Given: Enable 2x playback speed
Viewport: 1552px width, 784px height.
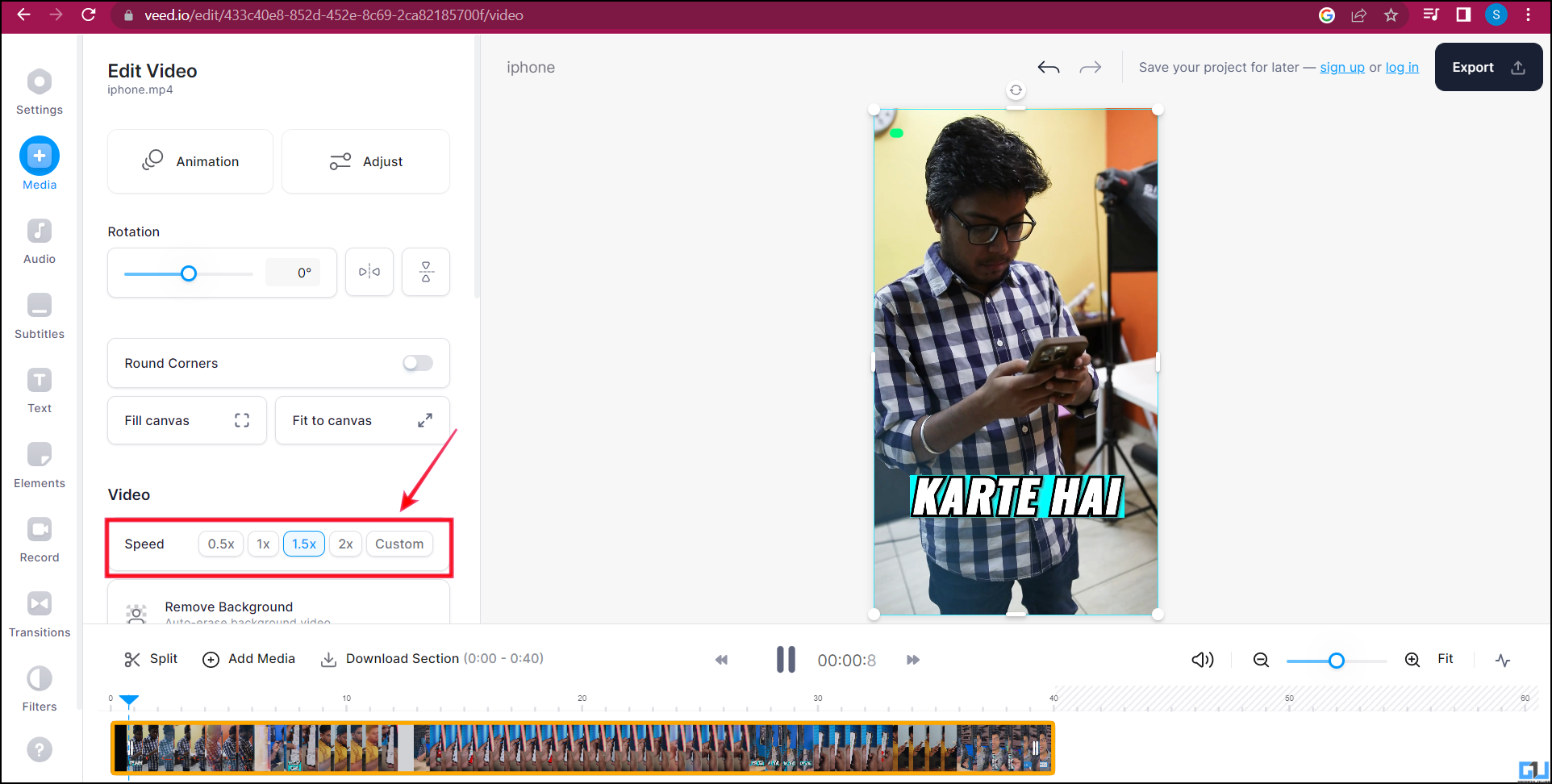Looking at the screenshot, I should (345, 544).
